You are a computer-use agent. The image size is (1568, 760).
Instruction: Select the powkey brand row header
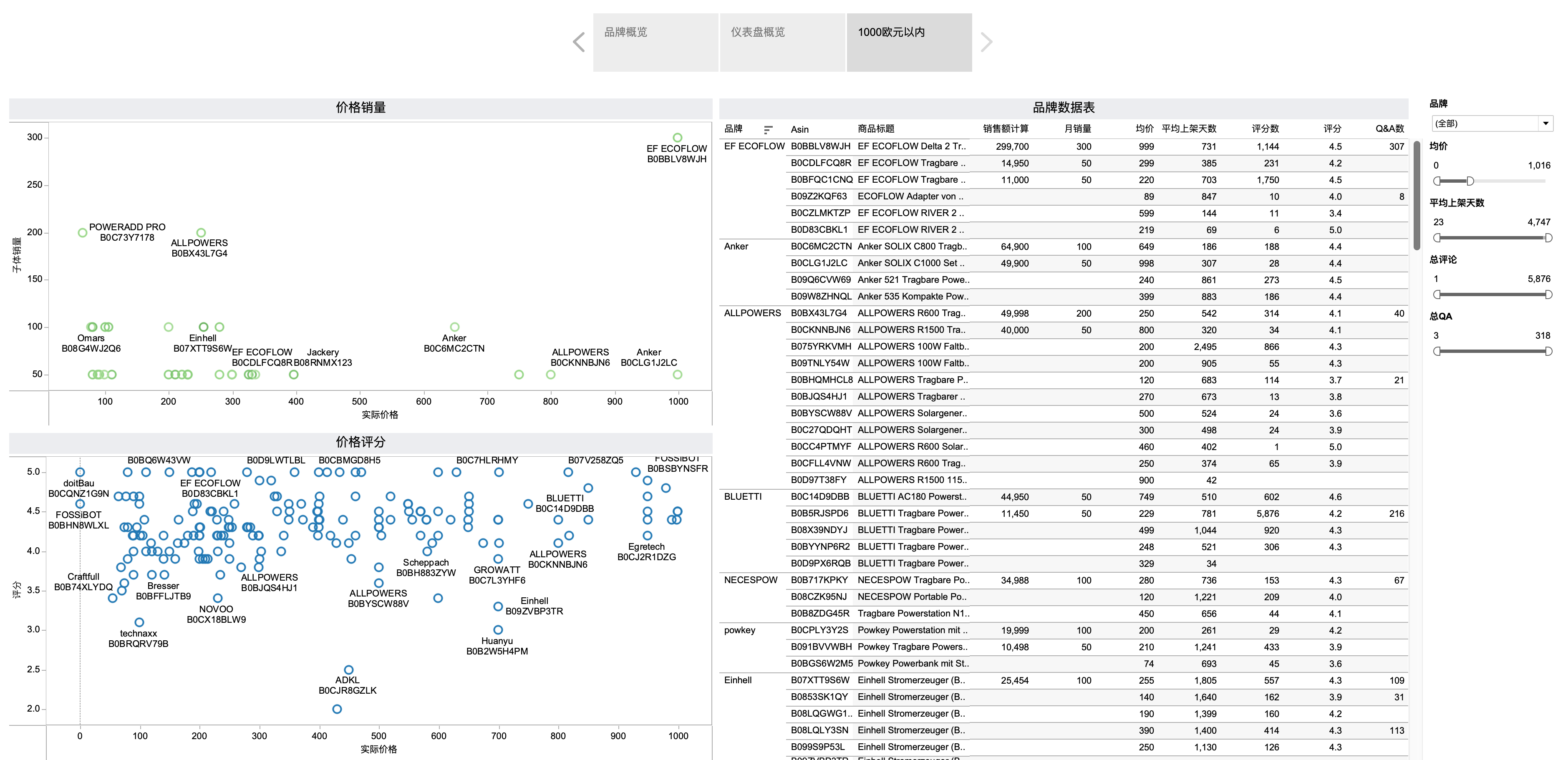click(x=740, y=630)
